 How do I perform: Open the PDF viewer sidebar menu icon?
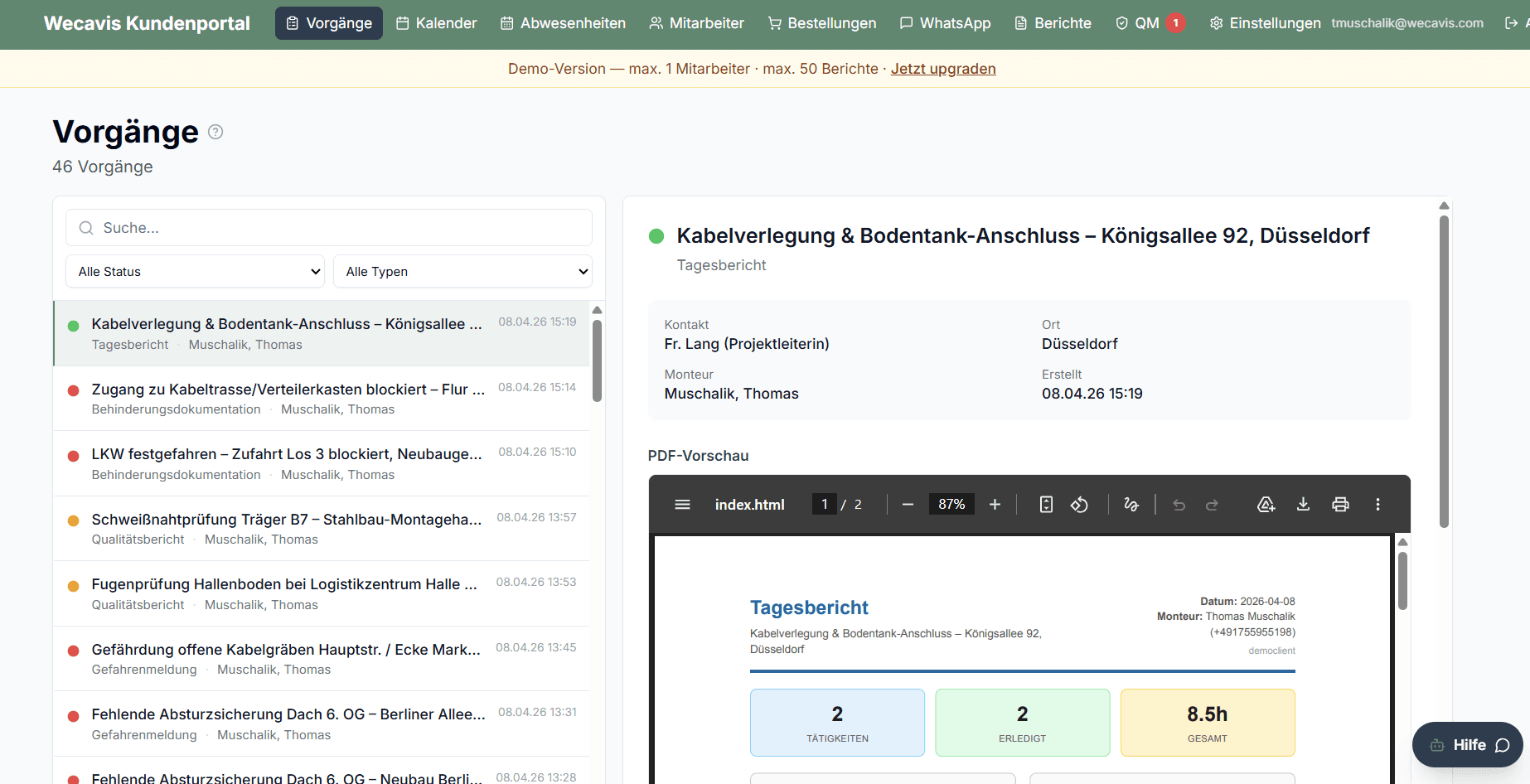coord(683,505)
